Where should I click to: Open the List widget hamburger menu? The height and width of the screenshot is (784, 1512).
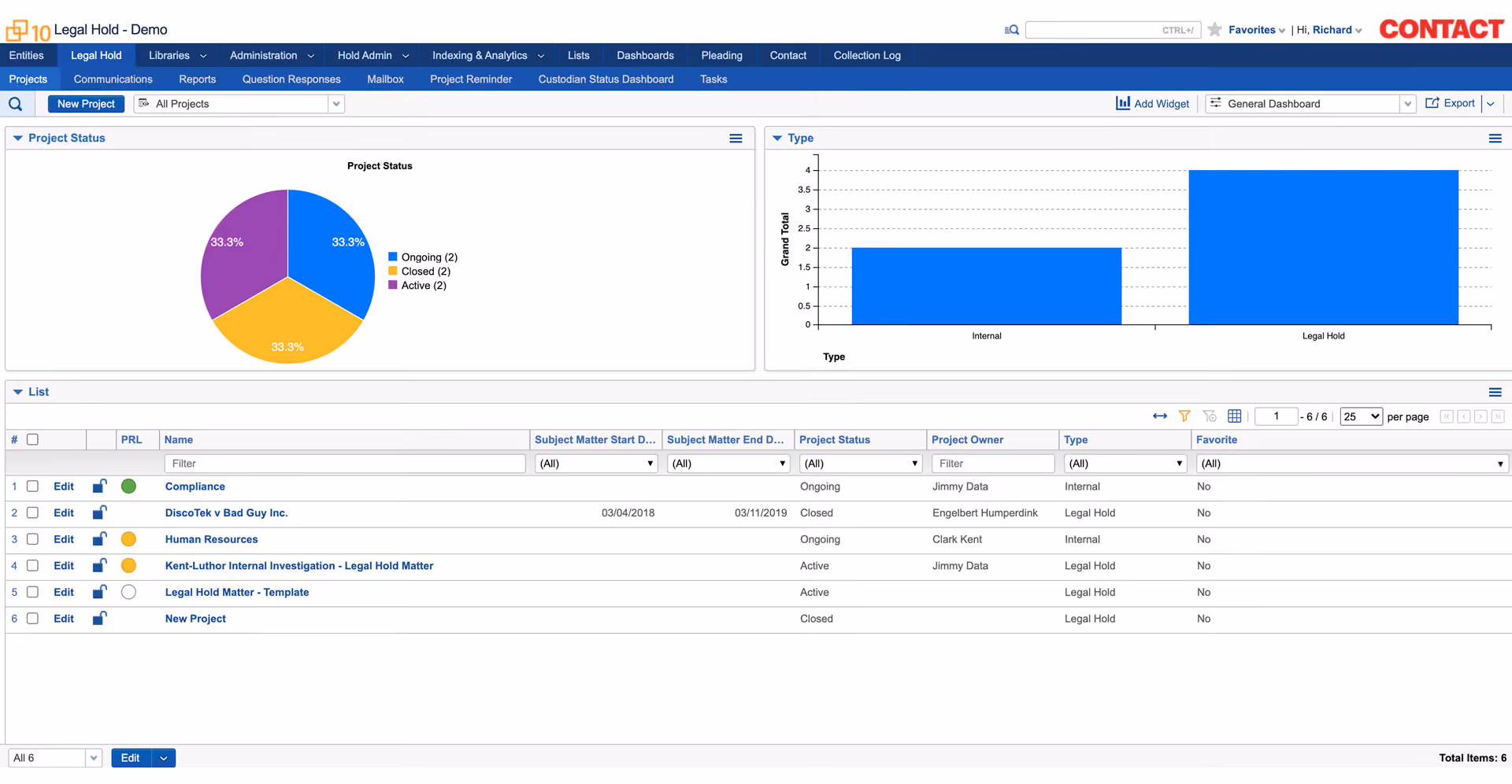1495,392
